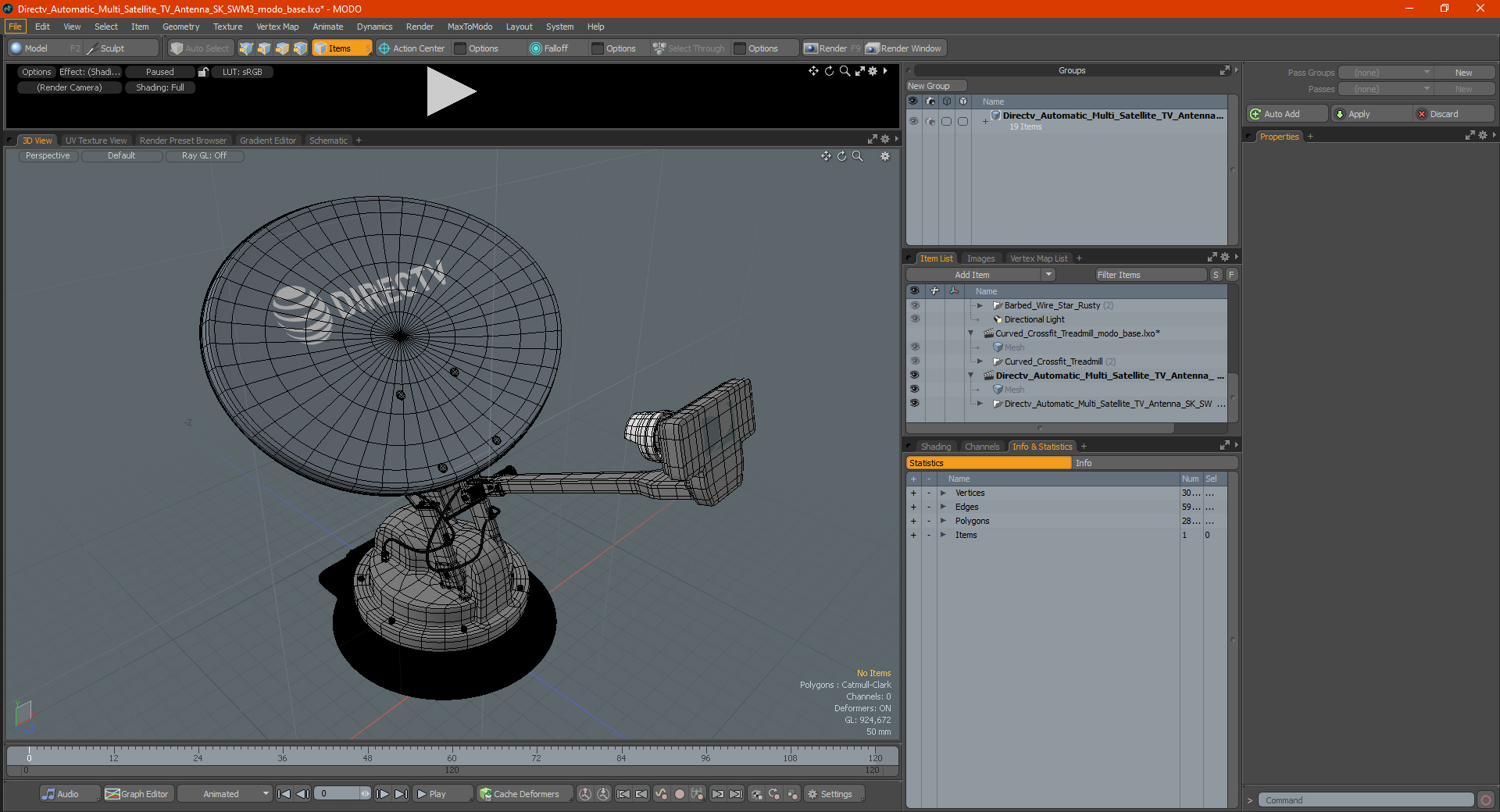The height and width of the screenshot is (812, 1500).
Task: Toggle the Options checkbox after Falloff
Action: tap(598, 48)
